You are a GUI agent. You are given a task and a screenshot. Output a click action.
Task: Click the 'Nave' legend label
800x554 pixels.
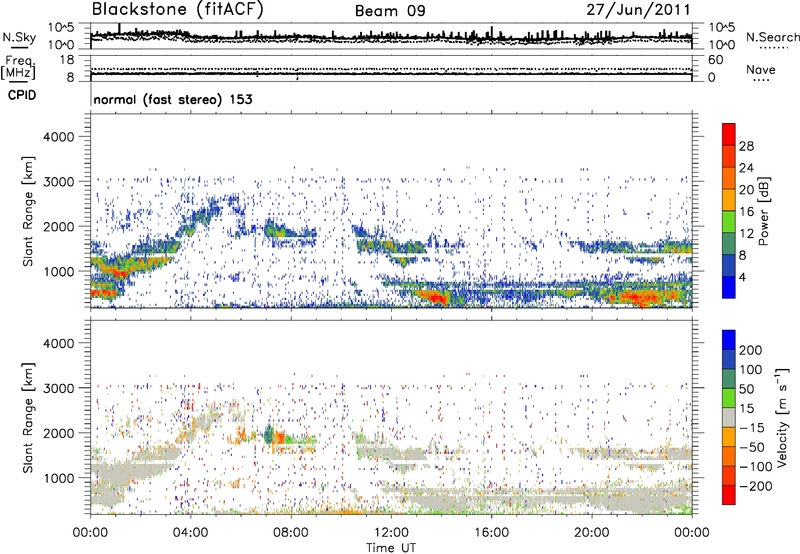760,69
